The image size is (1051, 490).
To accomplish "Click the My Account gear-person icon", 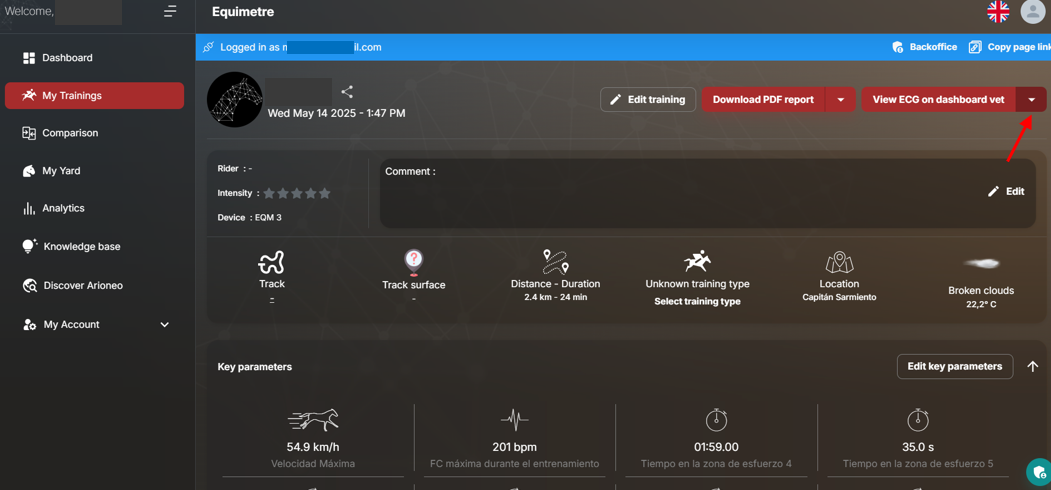I will click(29, 324).
